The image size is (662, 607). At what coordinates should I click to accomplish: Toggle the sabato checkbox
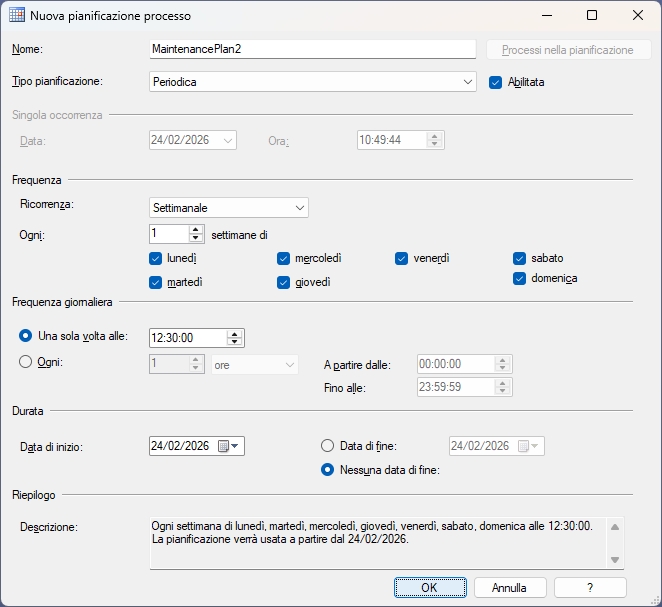pos(520,258)
